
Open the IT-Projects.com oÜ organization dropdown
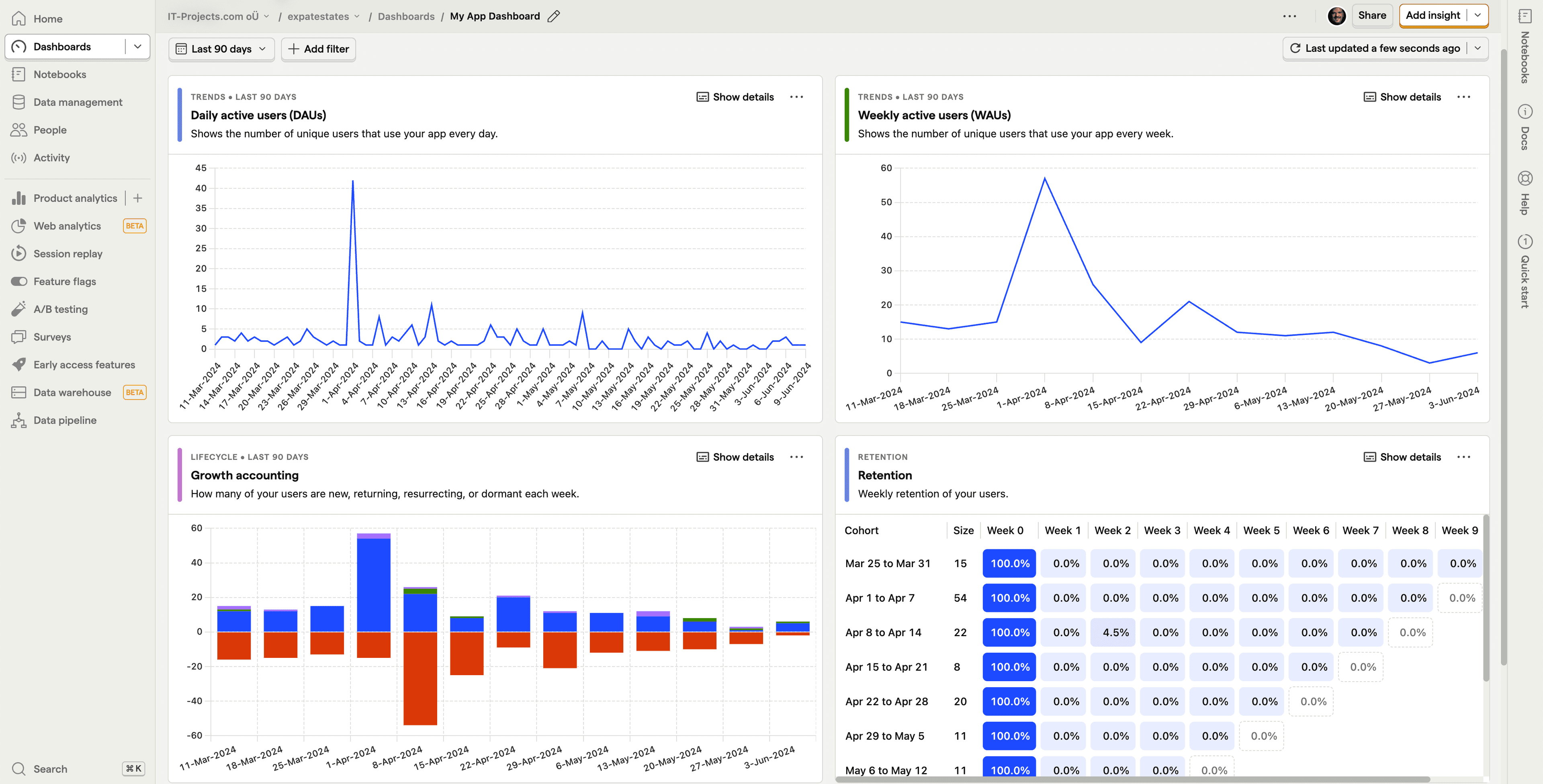219,16
